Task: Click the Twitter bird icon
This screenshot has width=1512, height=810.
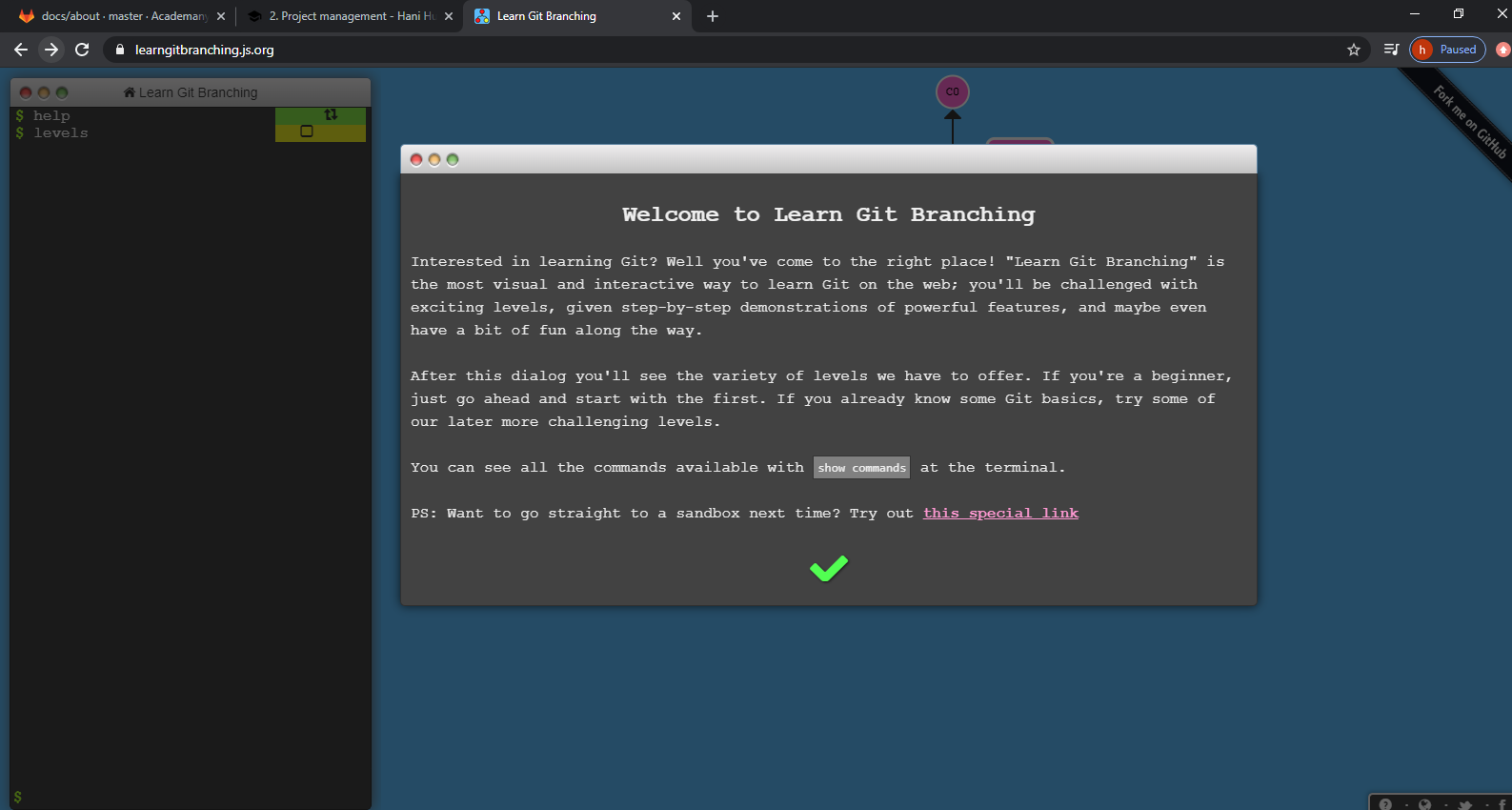Action: (x=1465, y=804)
